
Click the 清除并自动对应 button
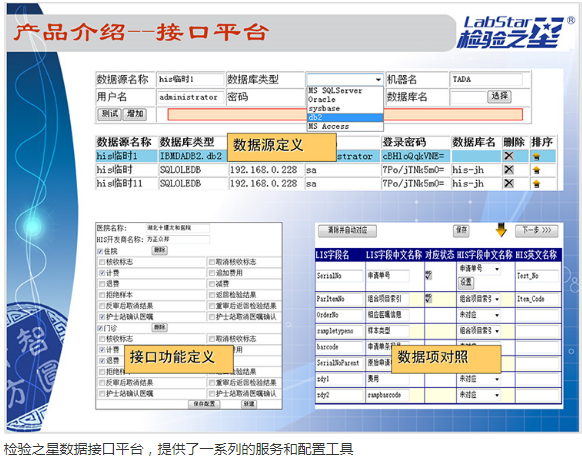point(347,231)
